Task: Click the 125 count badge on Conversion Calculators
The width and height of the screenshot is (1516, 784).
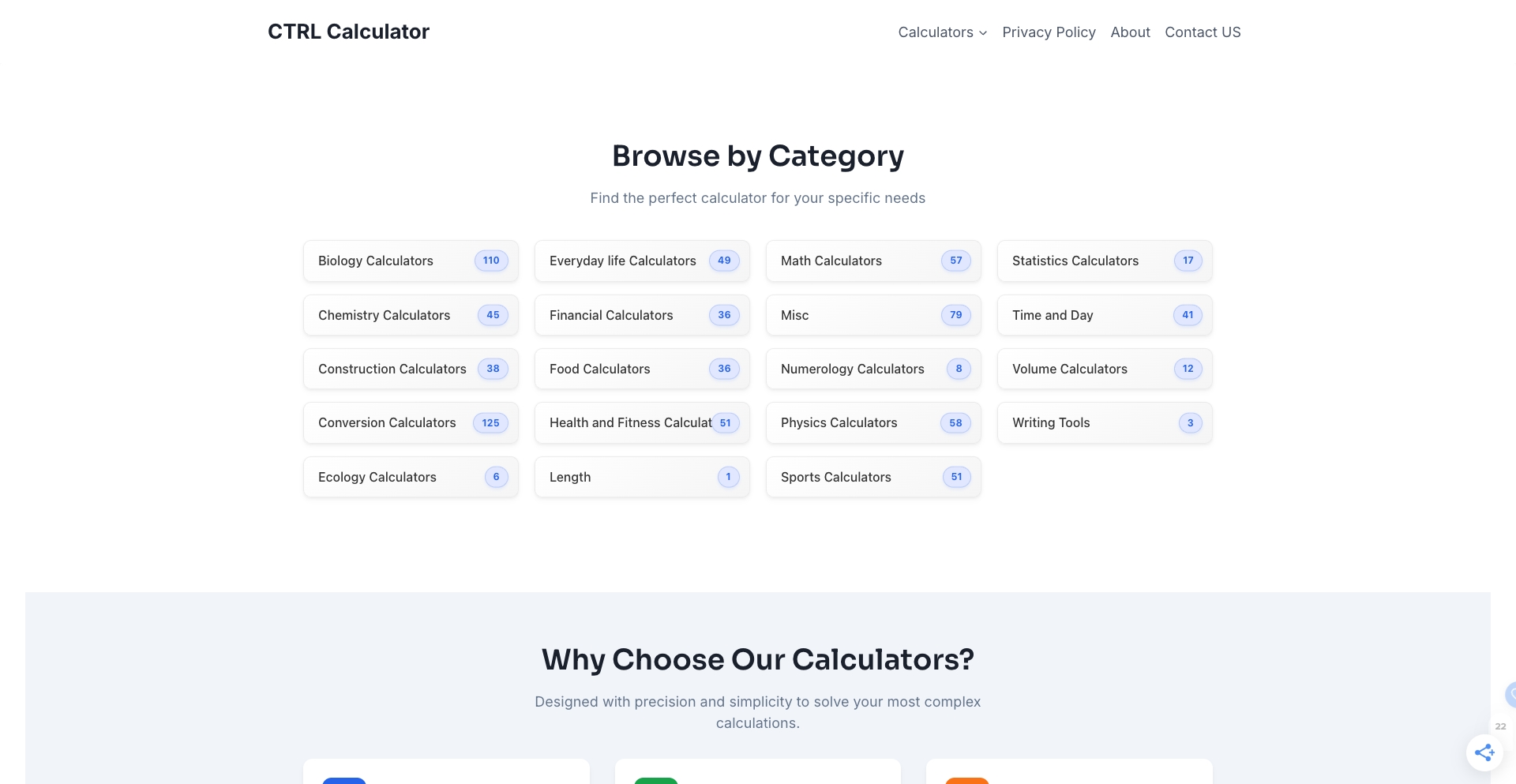Action: click(490, 422)
